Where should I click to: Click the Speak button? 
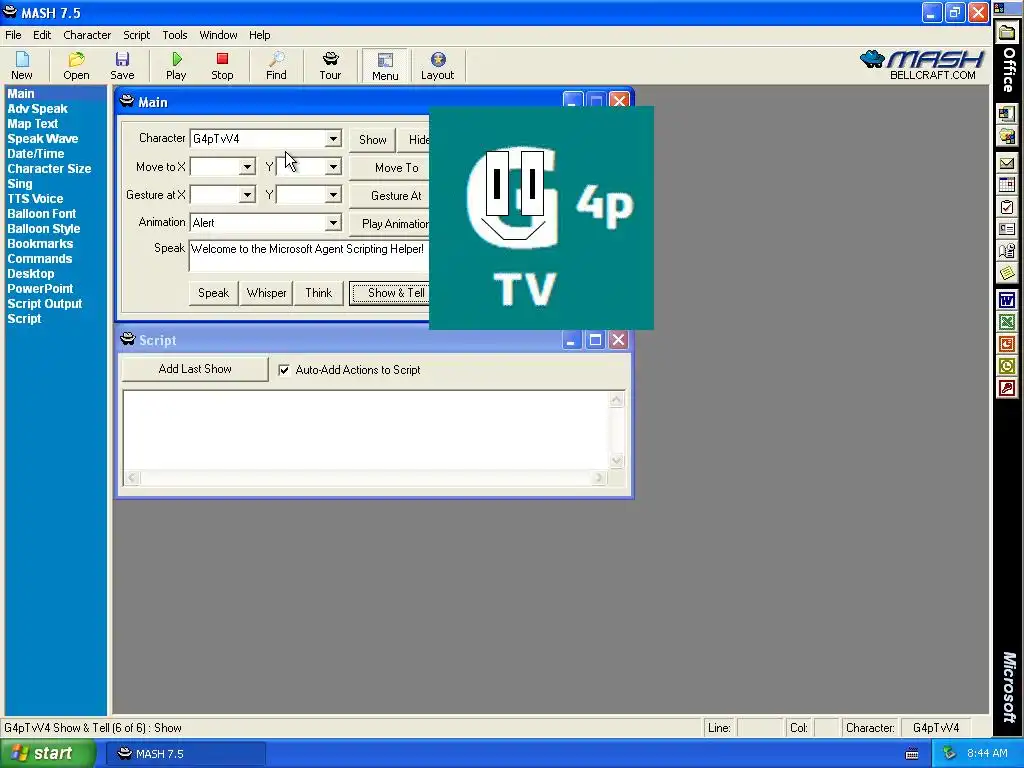tap(214, 293)
